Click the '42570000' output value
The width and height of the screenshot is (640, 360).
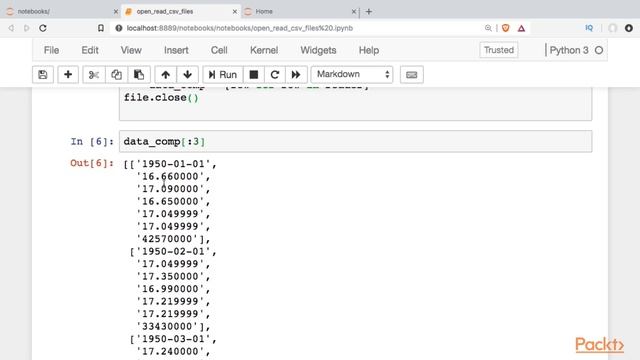(x=167, y=239)
